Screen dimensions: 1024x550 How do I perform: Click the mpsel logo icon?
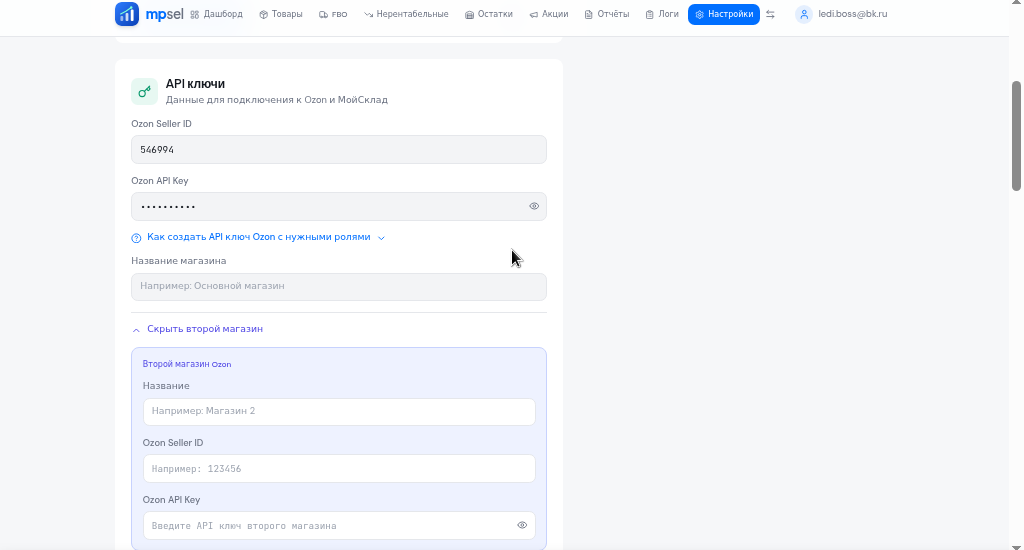click(127, 14)
